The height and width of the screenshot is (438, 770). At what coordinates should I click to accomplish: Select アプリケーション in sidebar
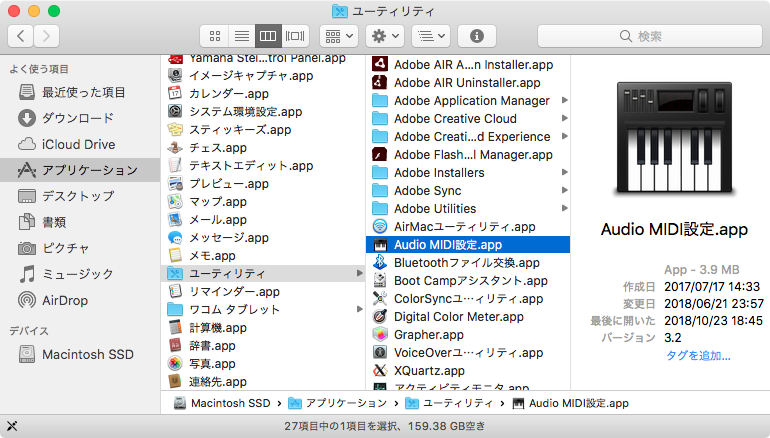coord(80,170)
